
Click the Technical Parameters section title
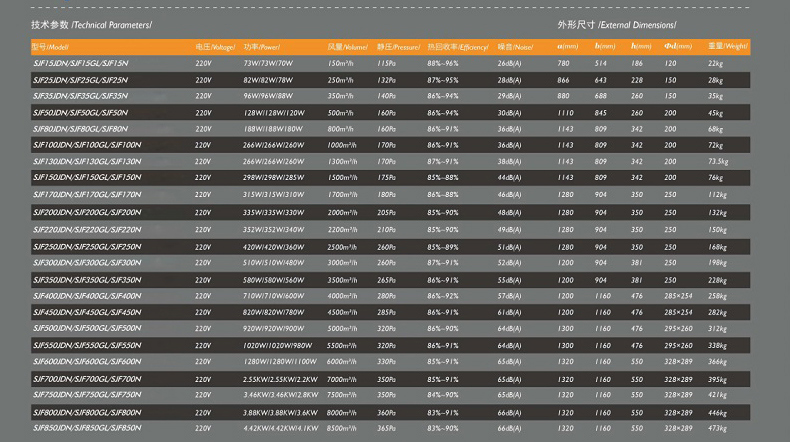91,23
